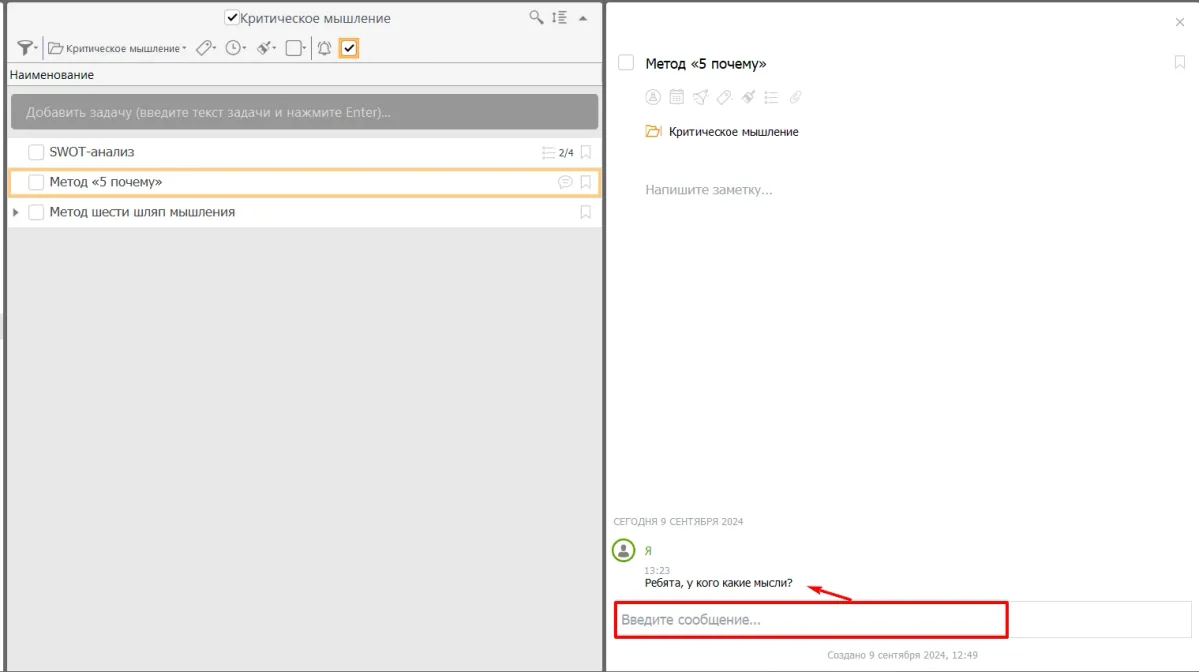
Task: Click the bell reminders filter icon
Action: 324,48
